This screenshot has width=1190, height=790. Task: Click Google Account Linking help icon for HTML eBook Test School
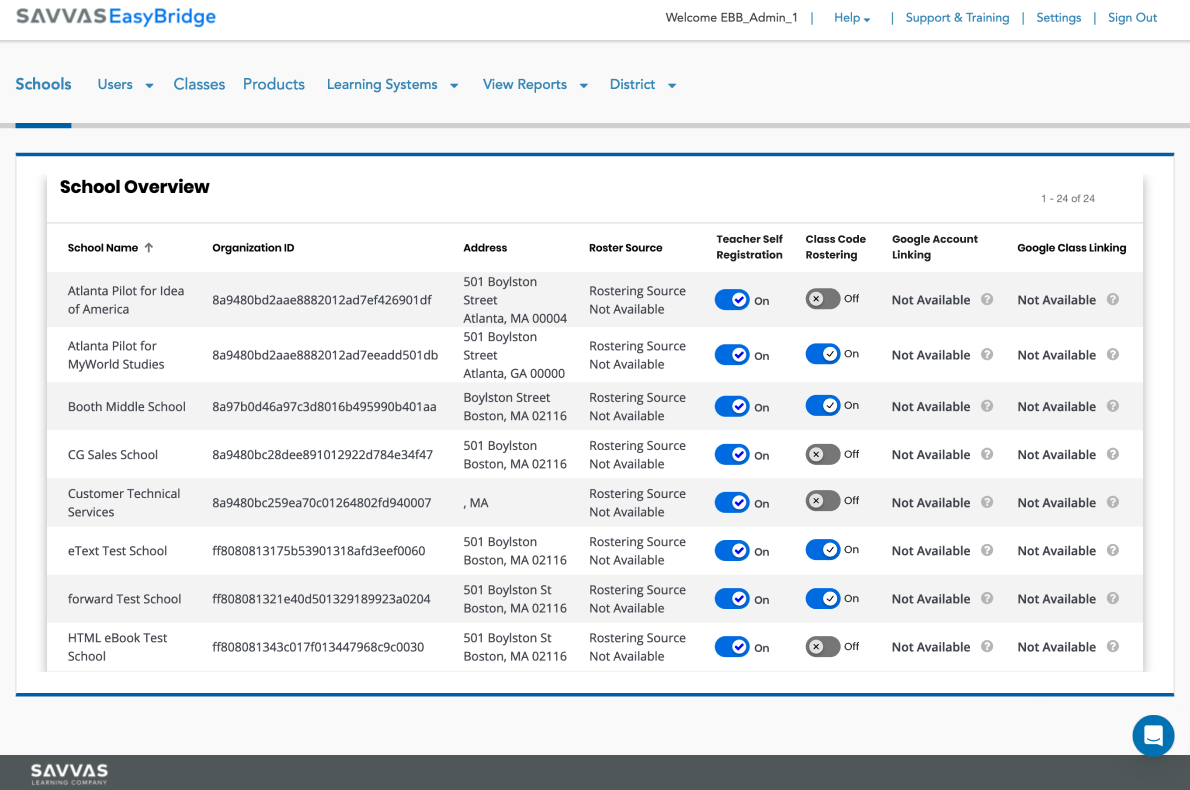(x=987, y=647)
